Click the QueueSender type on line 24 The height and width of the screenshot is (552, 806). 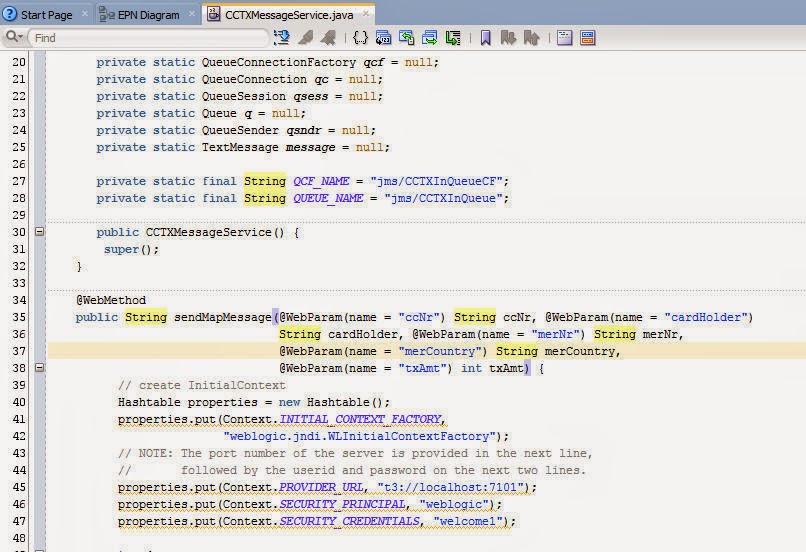[240, 130]
